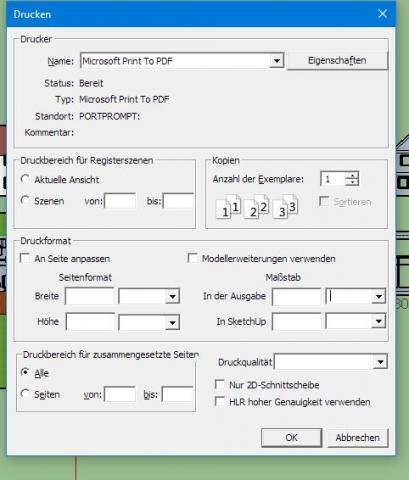Click the In der Ausgabe value field

[297, 296]
